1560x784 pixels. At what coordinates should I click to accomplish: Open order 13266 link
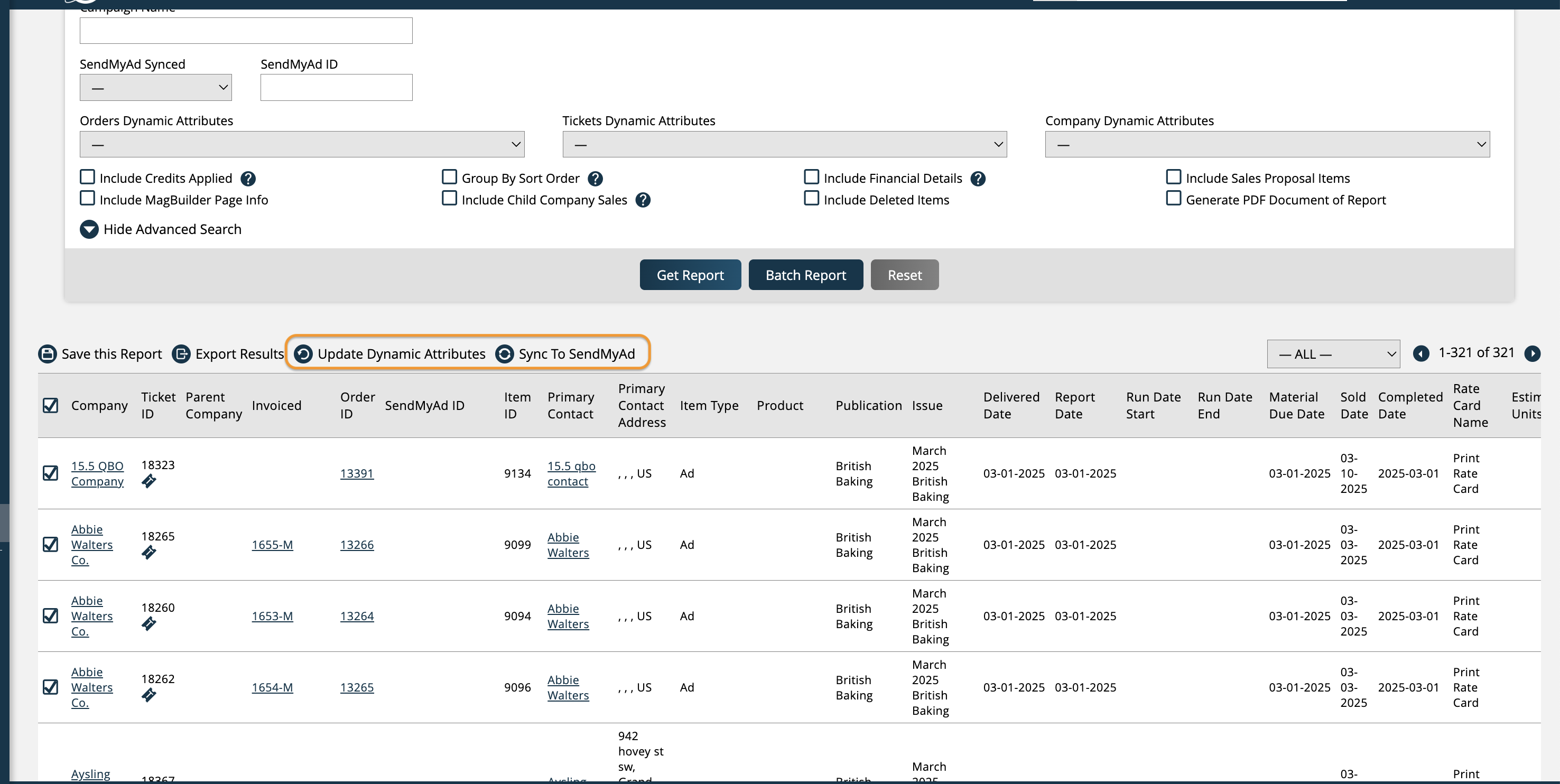(357, 545)
